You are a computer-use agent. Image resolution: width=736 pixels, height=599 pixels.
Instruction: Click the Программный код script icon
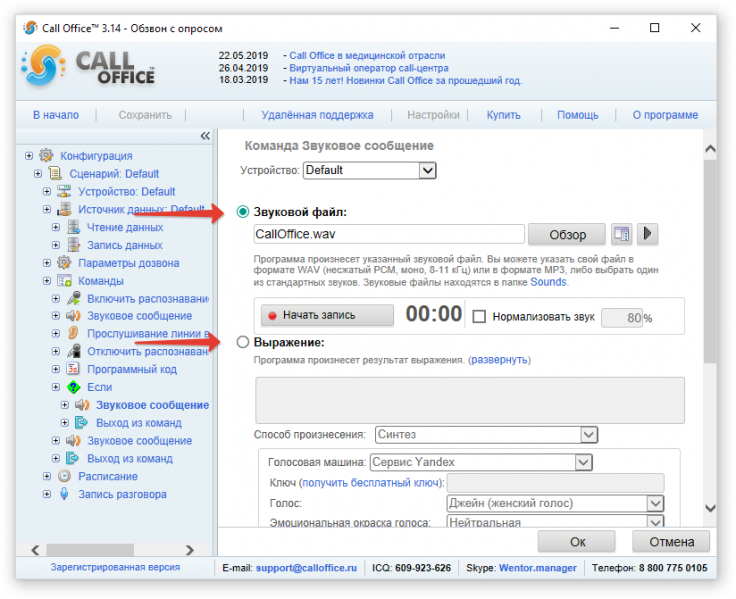pyautogui.click(x=73, y=369)
